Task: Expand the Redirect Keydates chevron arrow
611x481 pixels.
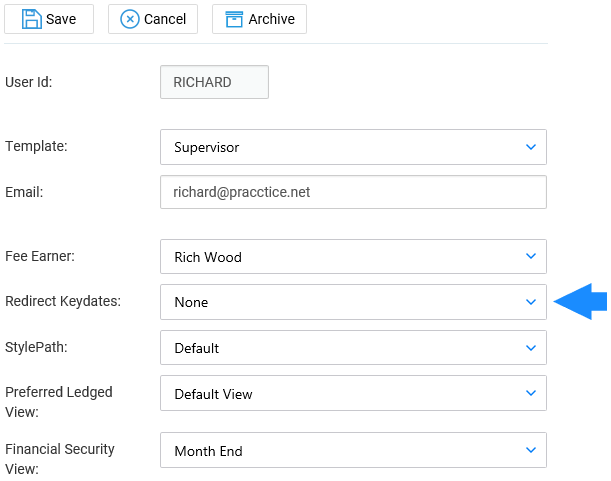Action: 531,302
